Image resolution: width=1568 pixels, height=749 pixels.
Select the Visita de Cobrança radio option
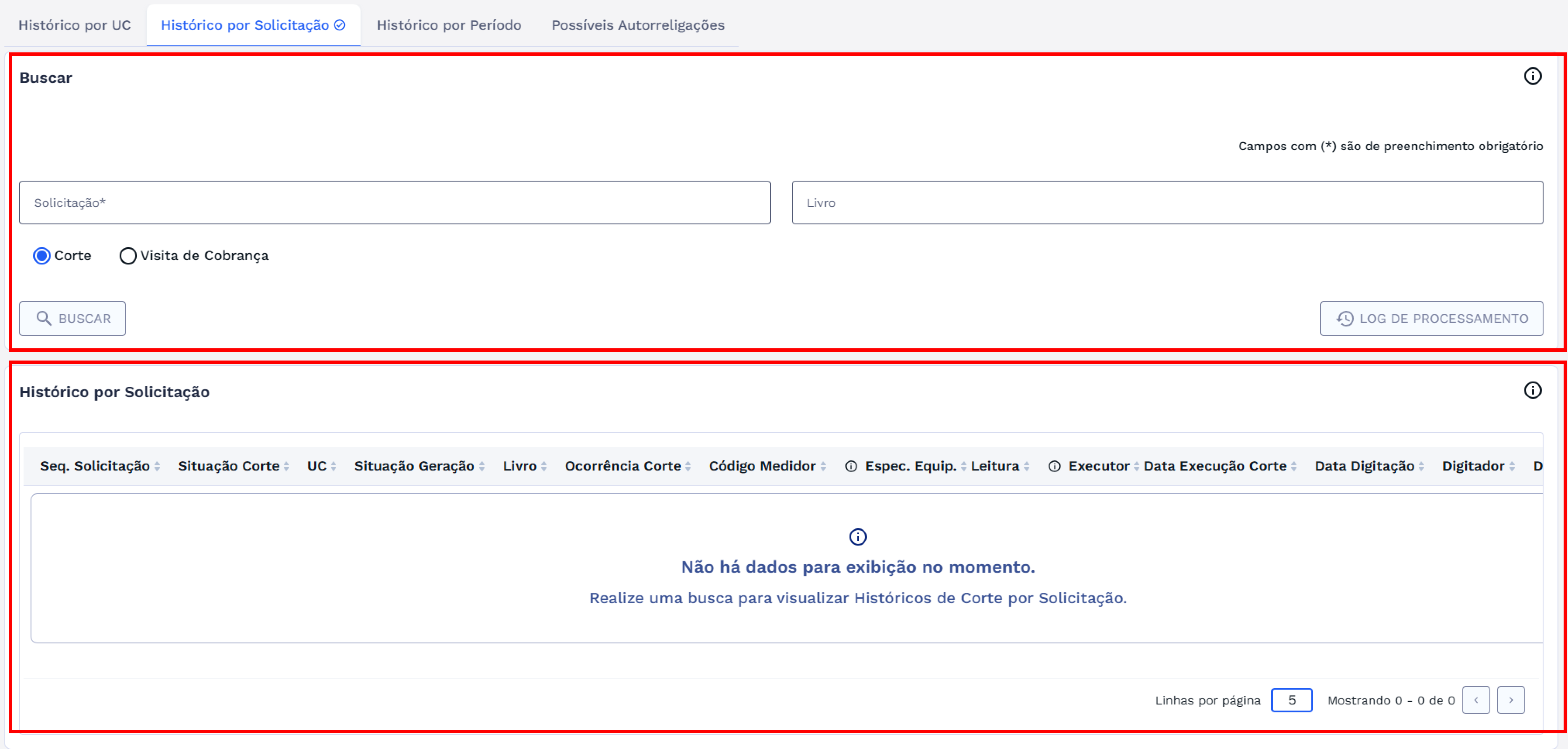[128, 255]
